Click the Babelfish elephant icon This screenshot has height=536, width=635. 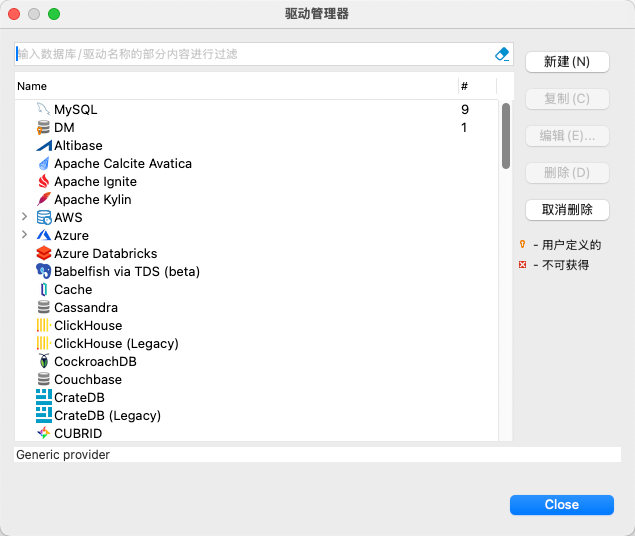click(43, 271)
